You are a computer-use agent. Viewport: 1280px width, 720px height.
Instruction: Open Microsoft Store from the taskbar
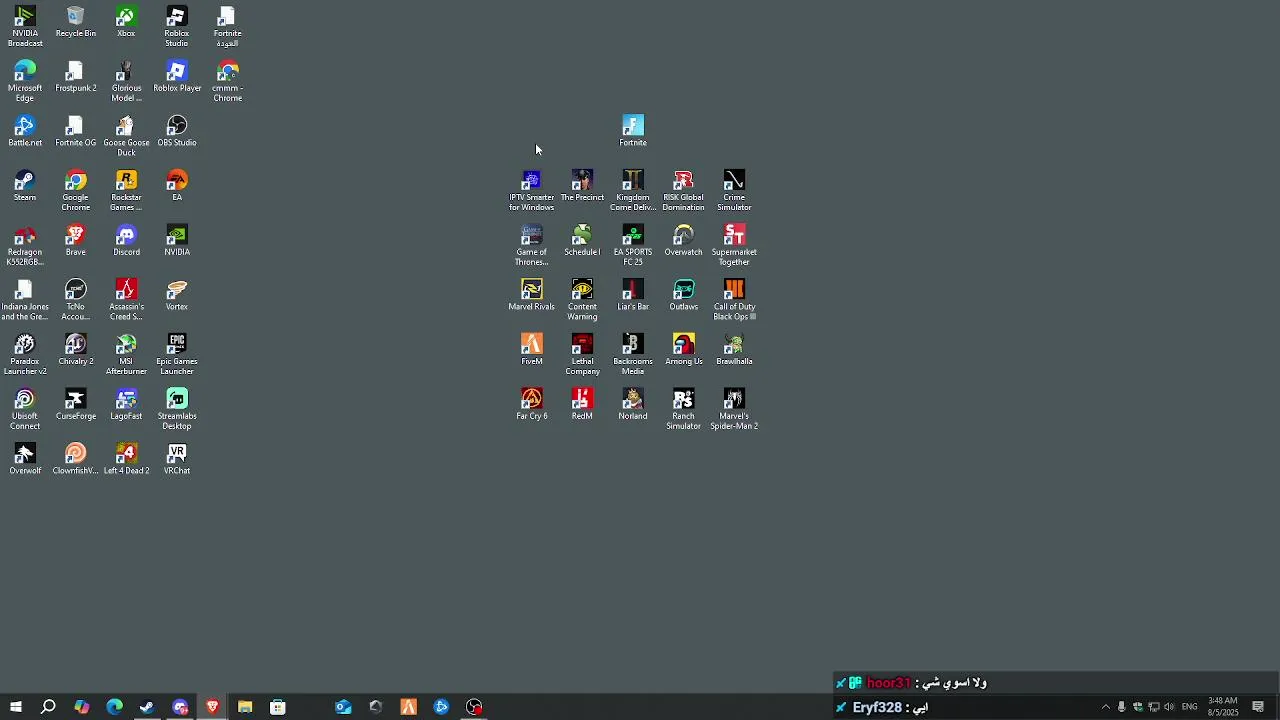(278, 707)
